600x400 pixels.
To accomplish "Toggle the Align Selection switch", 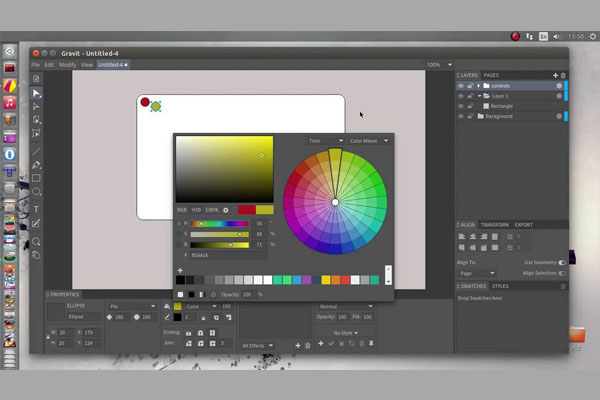I will pyautogui.click(x=562, y=273).
